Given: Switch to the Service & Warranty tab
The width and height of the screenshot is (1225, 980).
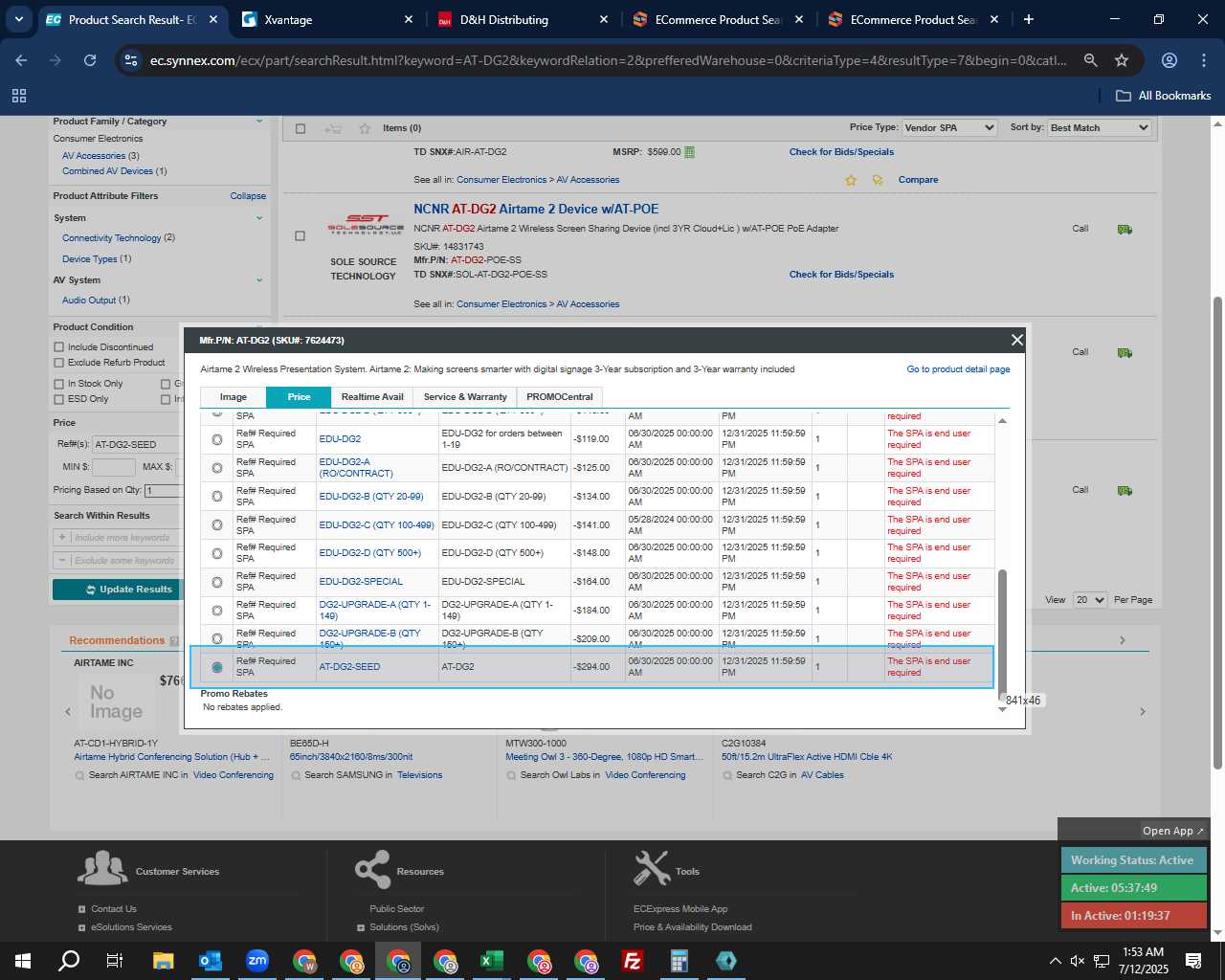Looking at the screenshot, I should click(x=465, y=397).
